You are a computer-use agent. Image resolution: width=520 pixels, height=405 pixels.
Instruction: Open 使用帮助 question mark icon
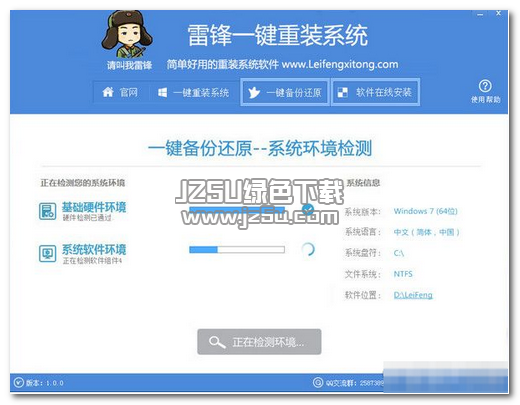[x=485, y=86]
